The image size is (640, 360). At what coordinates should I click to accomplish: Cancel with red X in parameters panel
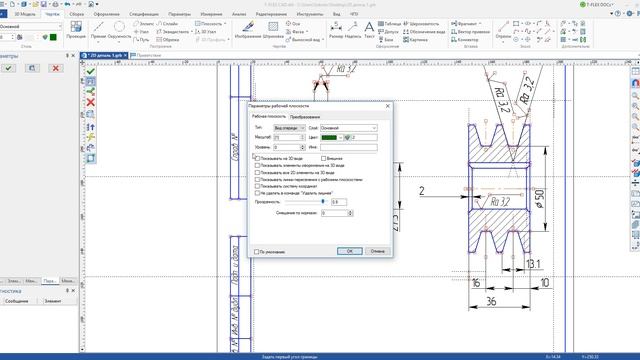(56, 68)
